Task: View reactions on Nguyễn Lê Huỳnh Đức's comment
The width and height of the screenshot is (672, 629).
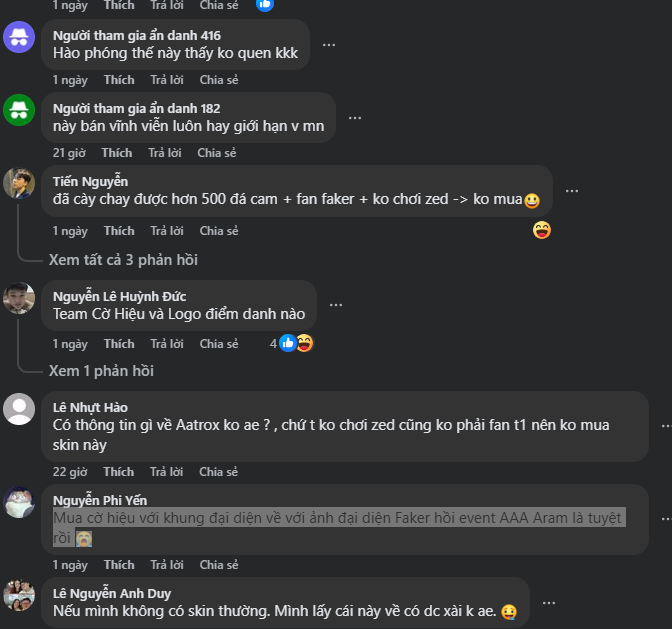Action: (x=292, y=343)
